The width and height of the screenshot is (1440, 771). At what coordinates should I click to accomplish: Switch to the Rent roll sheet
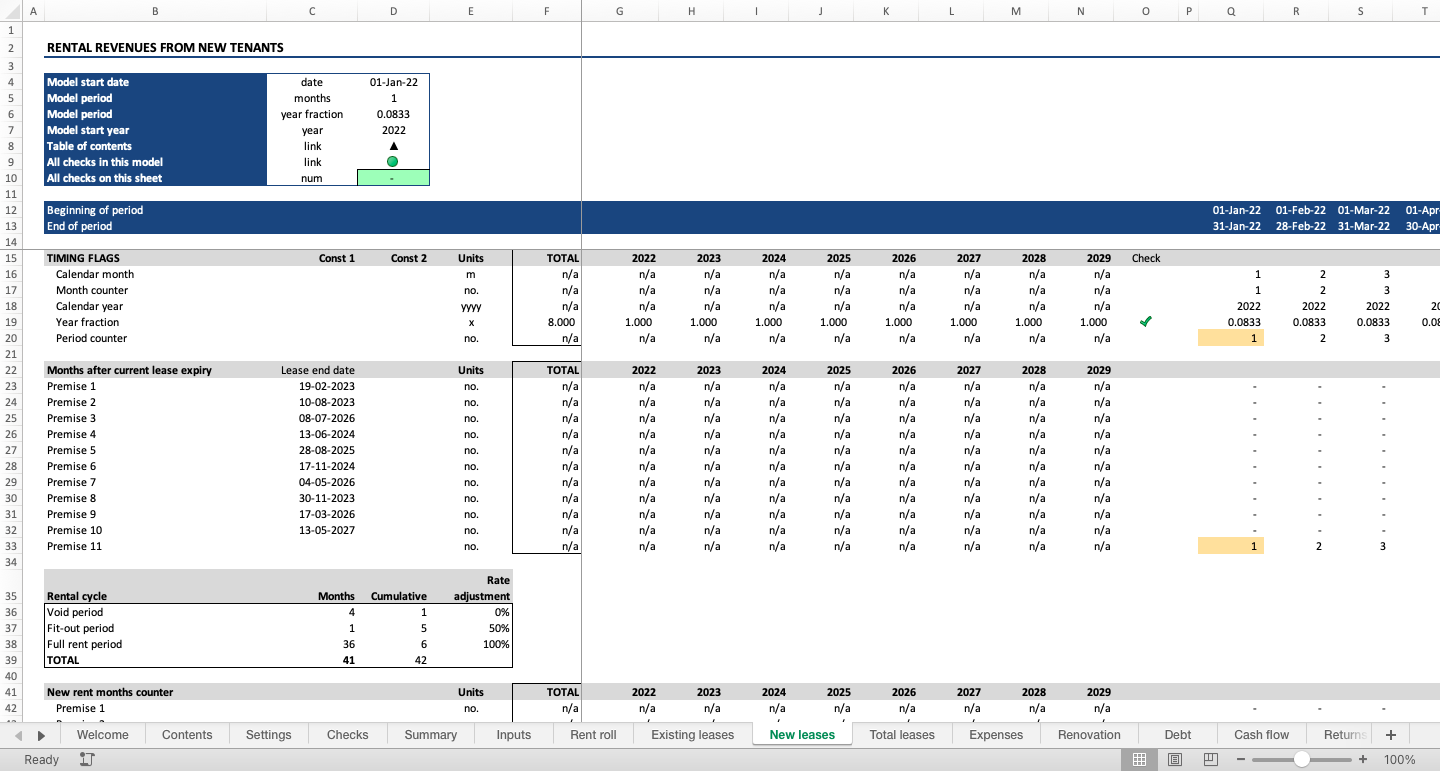(x=592, y=734)
